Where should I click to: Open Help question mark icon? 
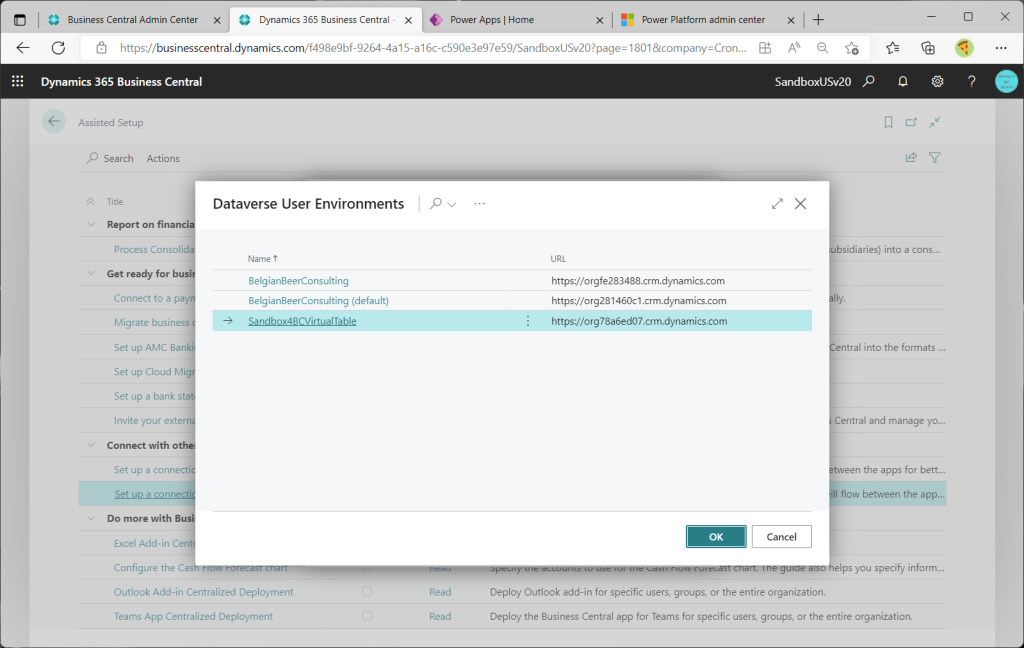coord(972,81)
